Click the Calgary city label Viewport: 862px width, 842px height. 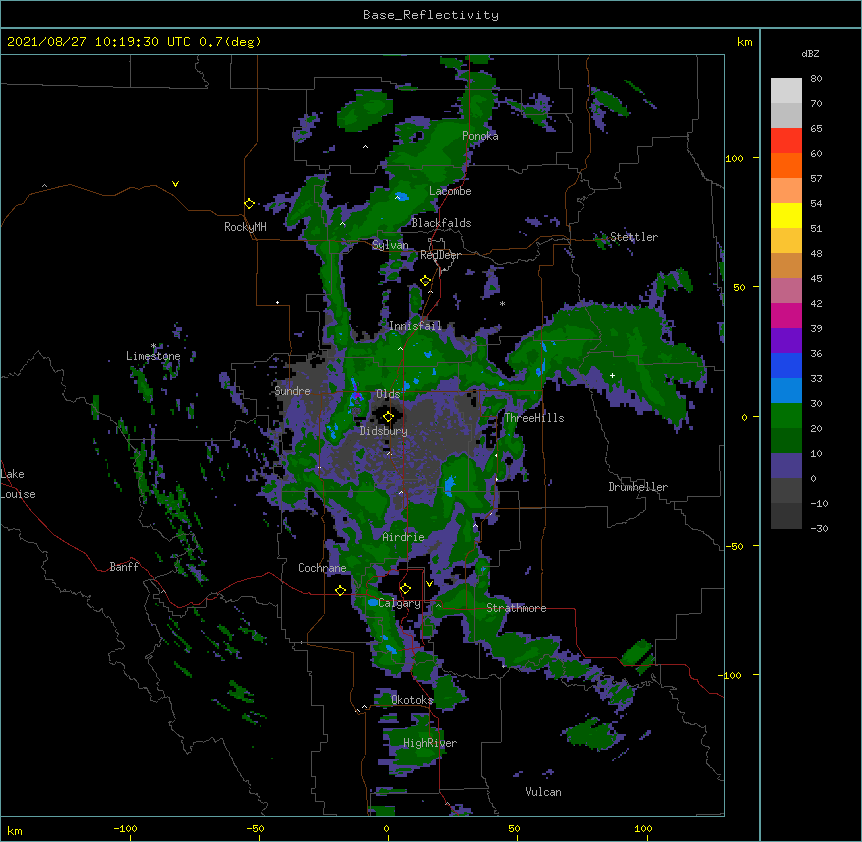coord(399,603)
